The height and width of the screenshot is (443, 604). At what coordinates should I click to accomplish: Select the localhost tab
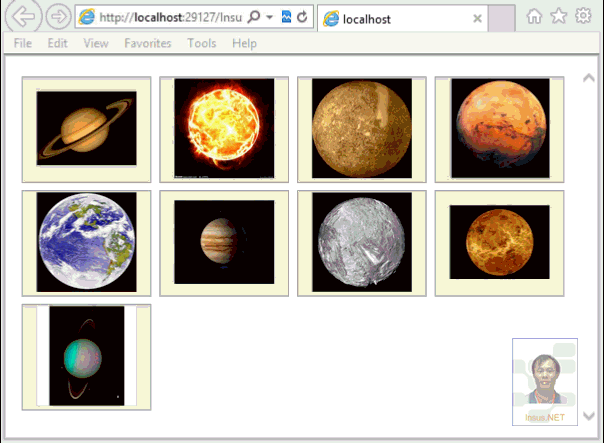click(x=402, y=18)
